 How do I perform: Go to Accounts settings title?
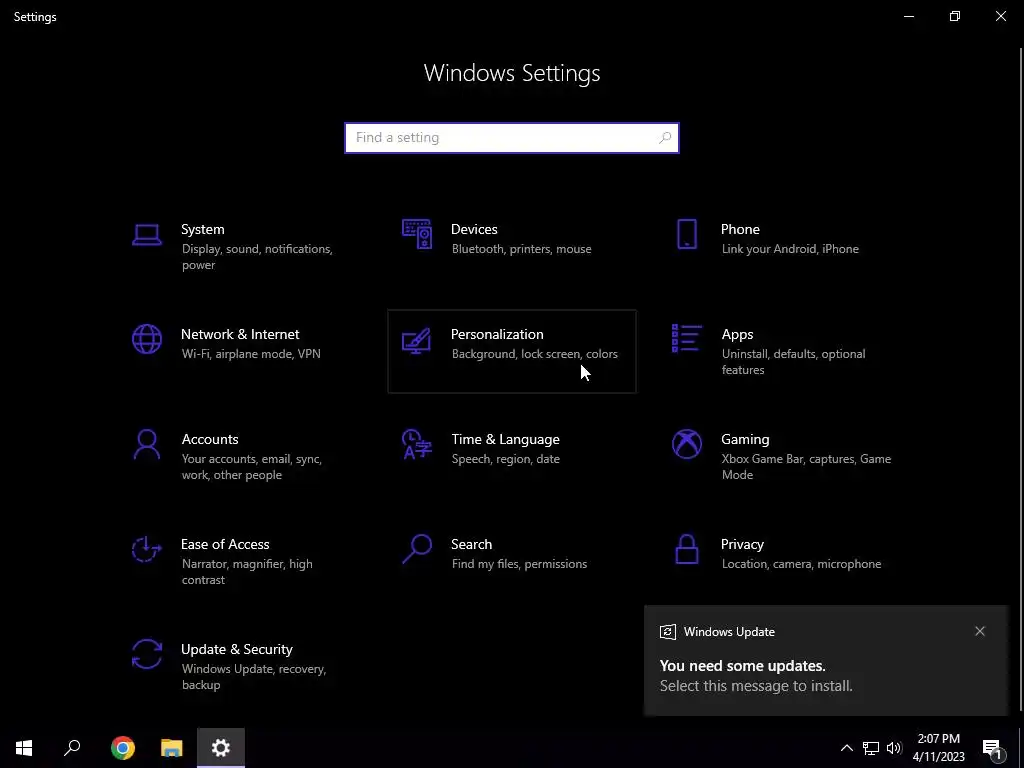(x=210, y=440)
